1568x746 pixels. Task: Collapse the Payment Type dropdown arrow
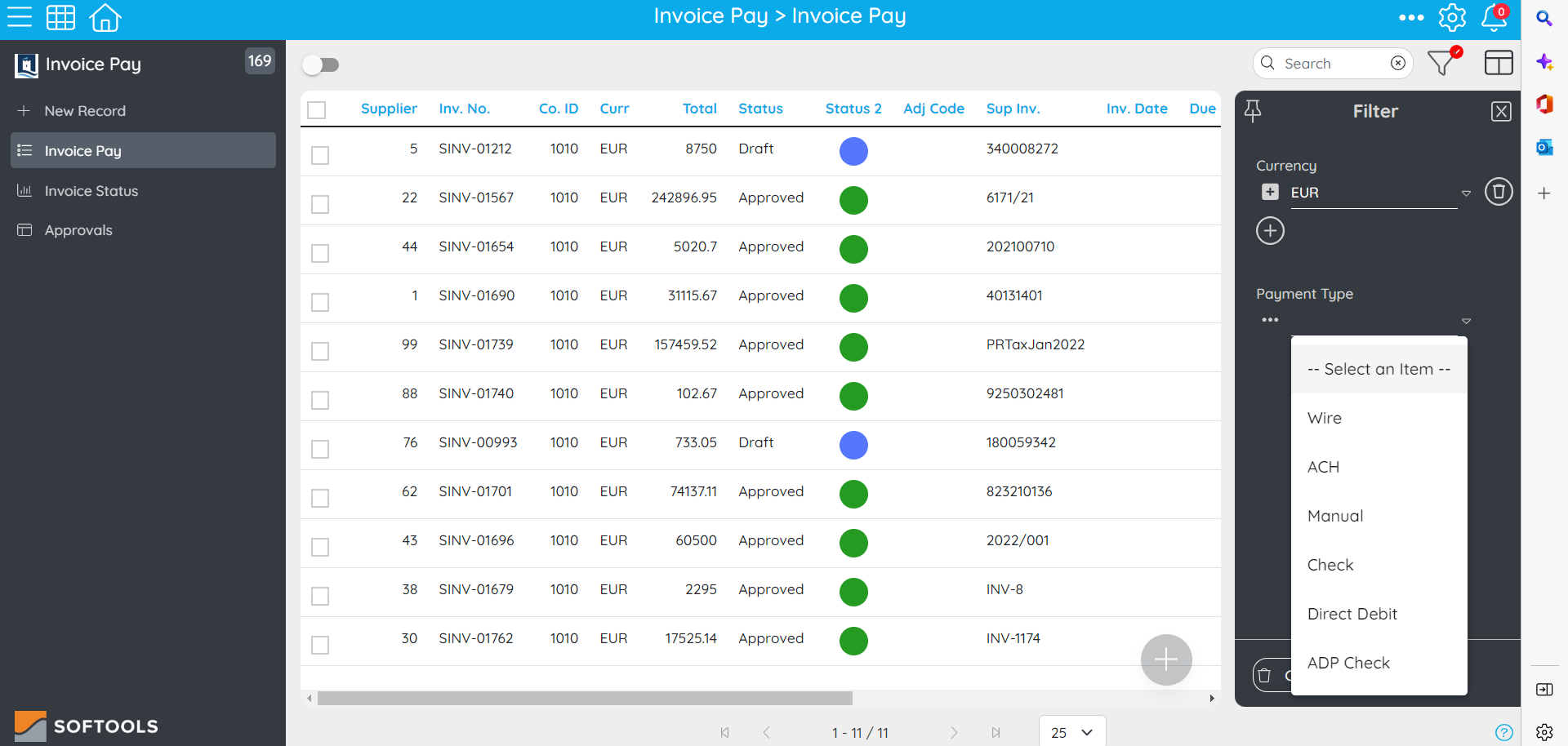1466,321
